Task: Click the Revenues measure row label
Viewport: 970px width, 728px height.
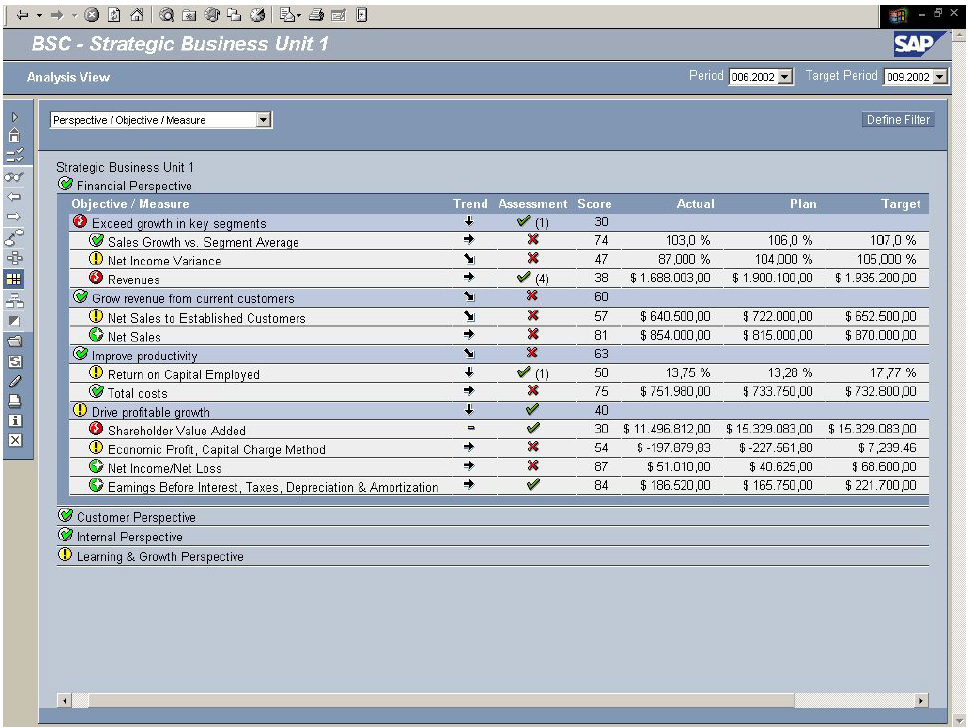Action: (134, 280)
